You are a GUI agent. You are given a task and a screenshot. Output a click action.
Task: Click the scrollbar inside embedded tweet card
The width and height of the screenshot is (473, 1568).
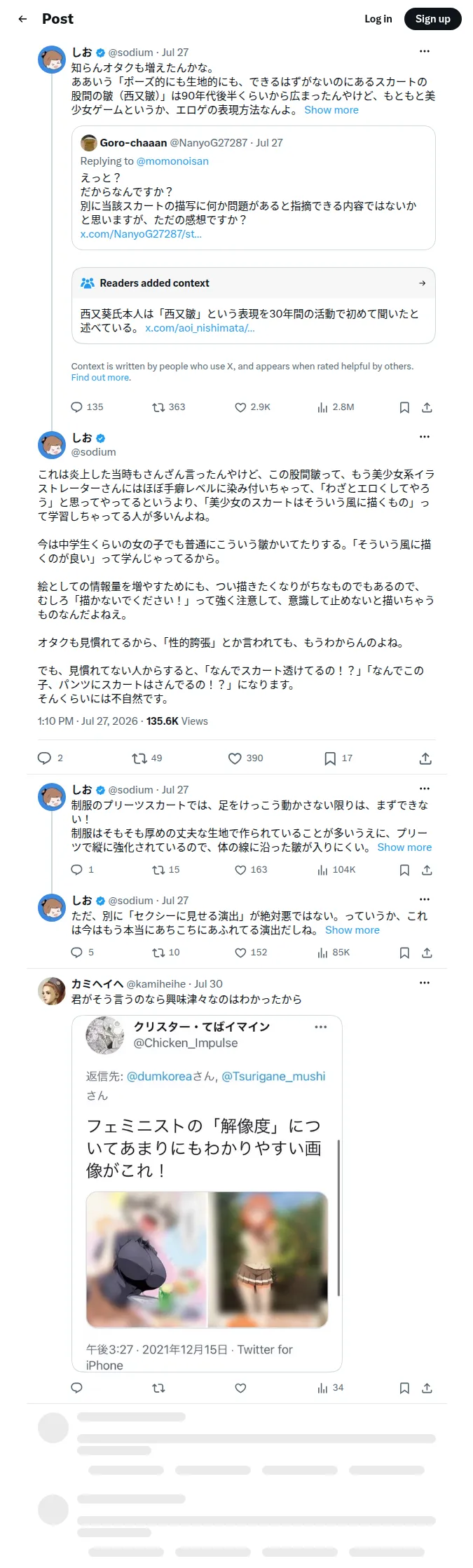[339, 1217]
